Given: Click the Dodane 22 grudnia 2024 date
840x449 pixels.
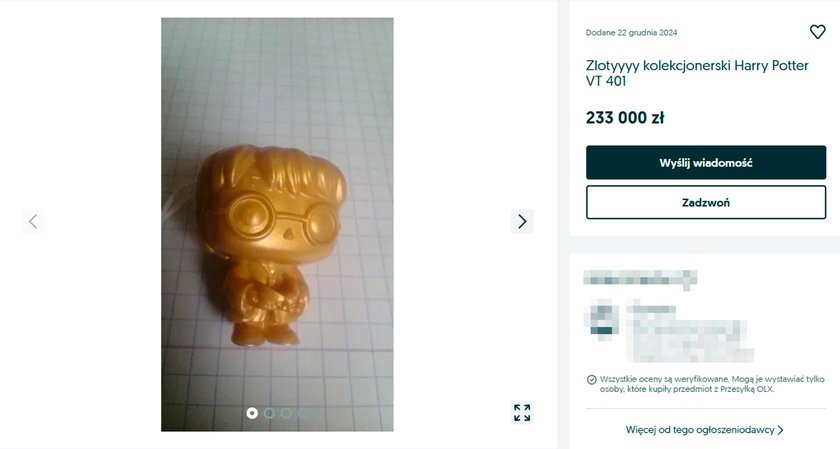Looking at the screenshot, I should (631, 33).
